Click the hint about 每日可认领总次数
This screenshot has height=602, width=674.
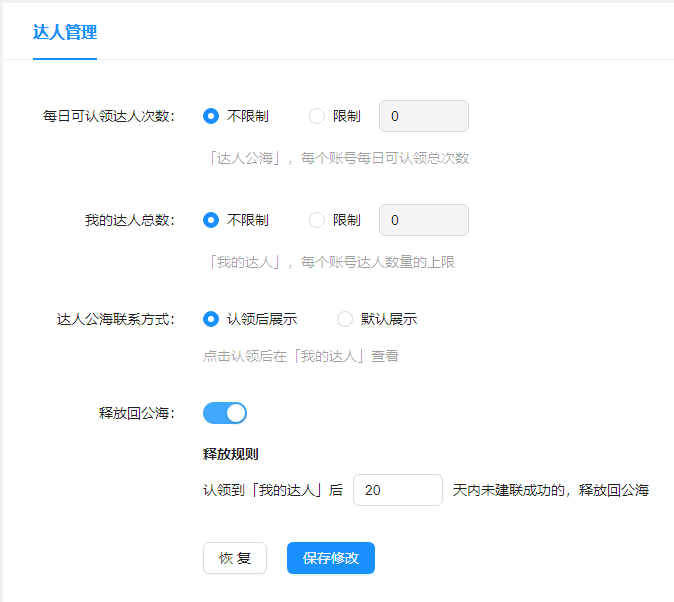point(336,158)
